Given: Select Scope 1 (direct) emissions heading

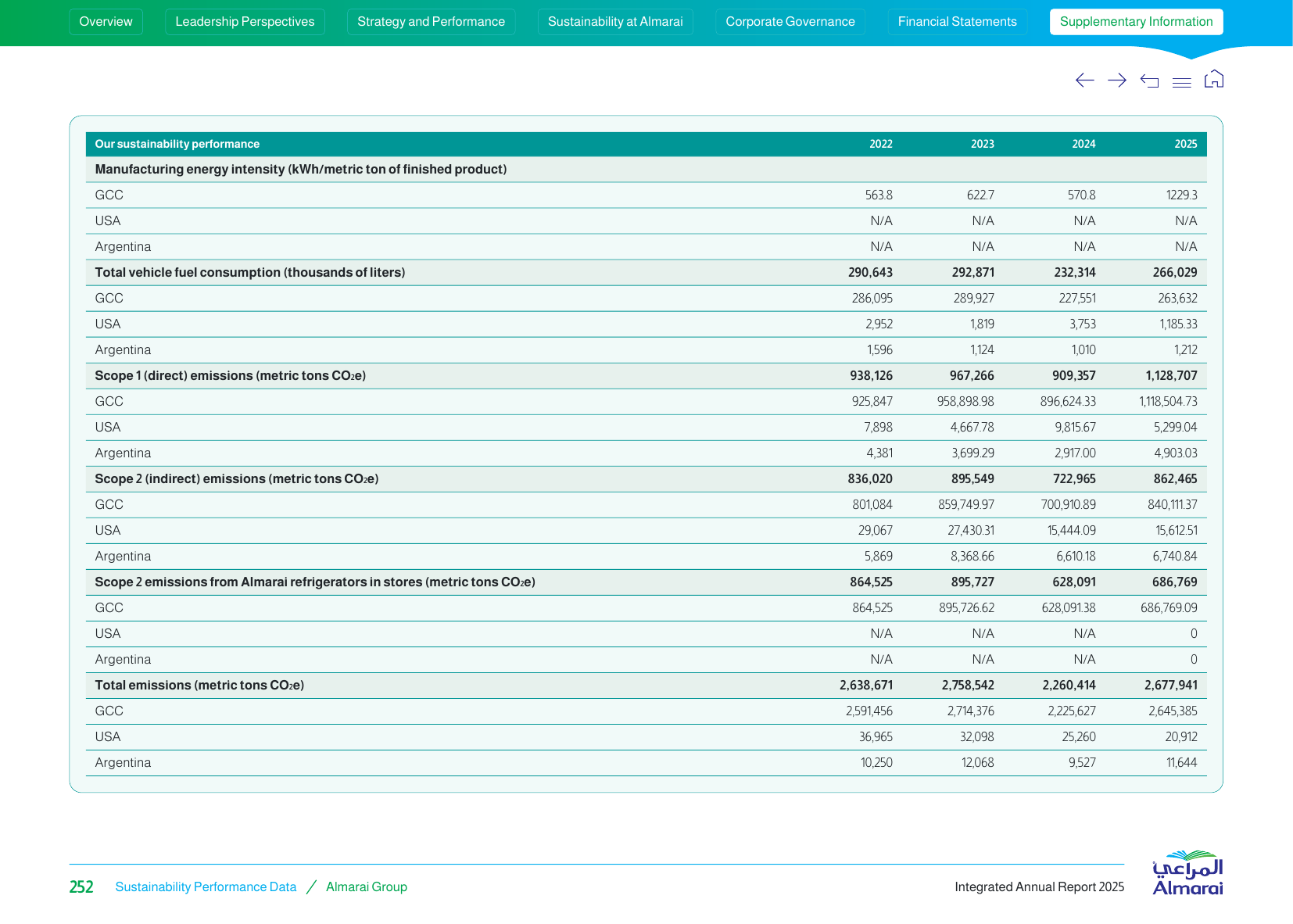Looking at the screenshot, I should [231, 375].
